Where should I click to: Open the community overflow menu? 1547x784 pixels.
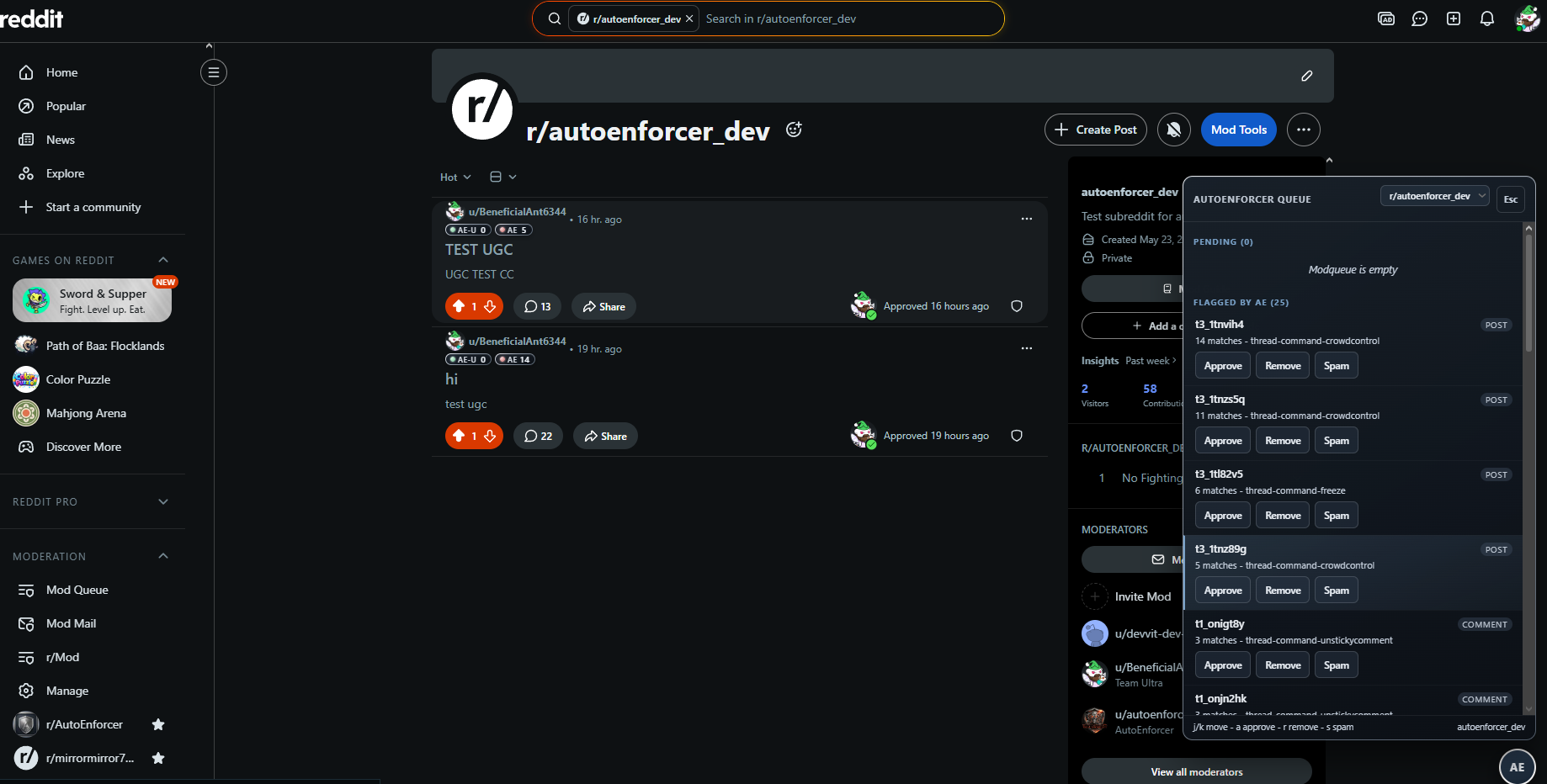click(x=1304, y=130)
